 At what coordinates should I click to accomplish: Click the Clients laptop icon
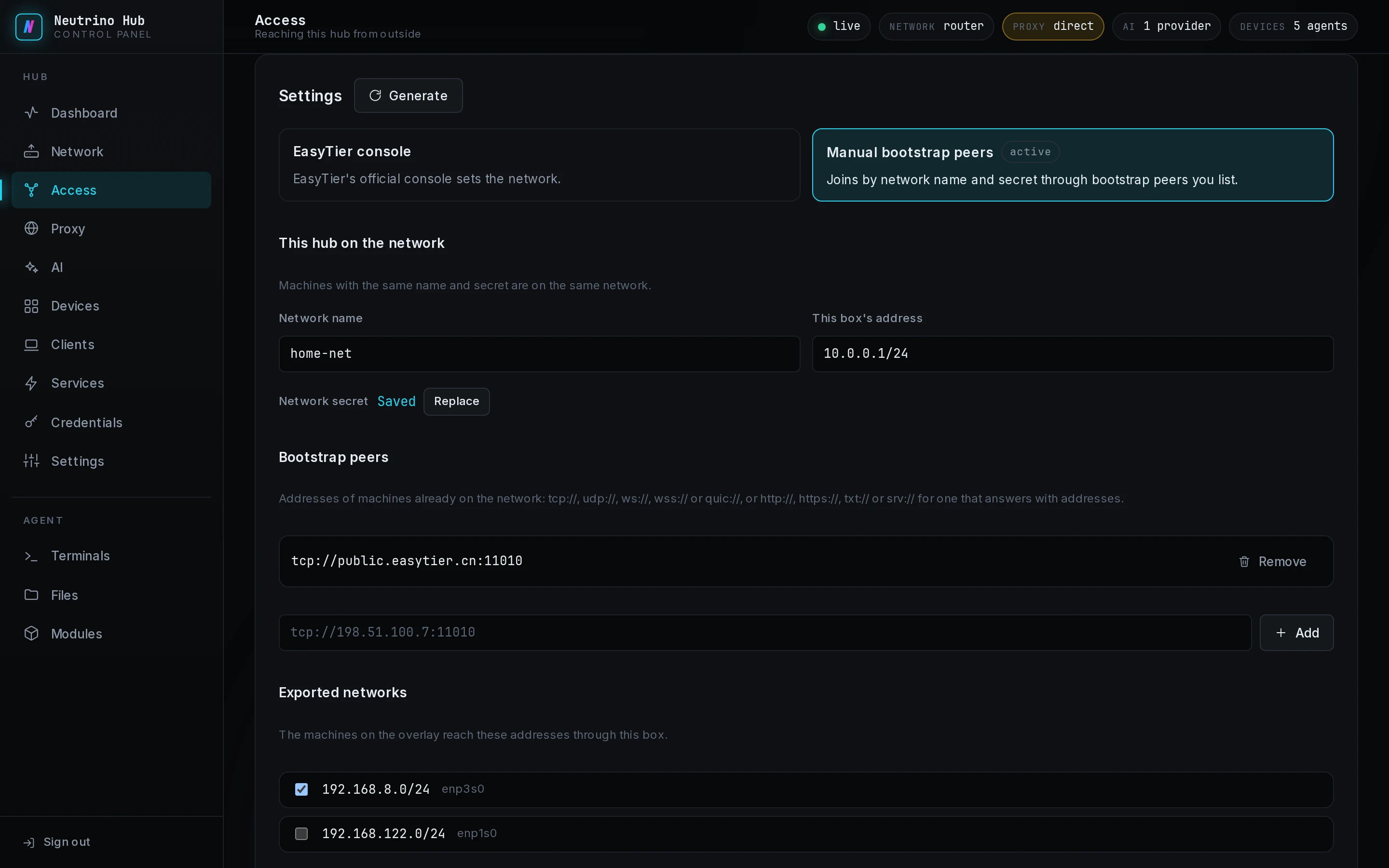pos(31,344)
